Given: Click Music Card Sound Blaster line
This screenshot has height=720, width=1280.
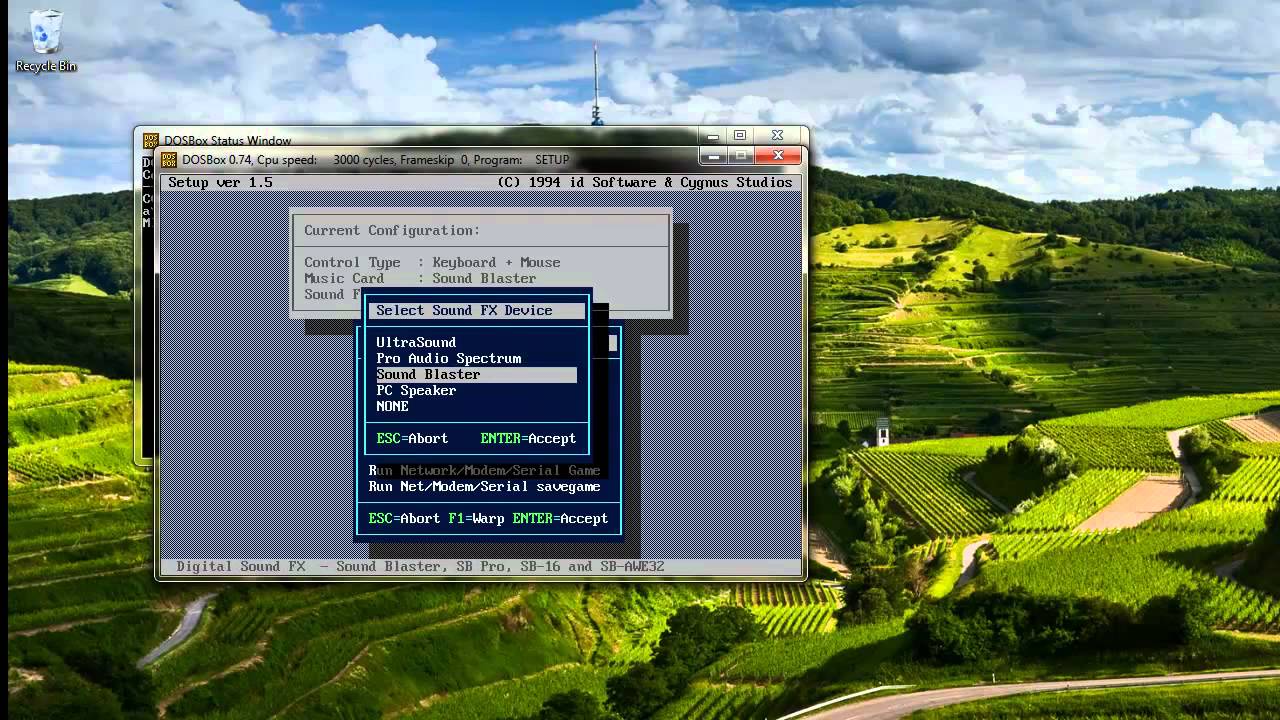Looking at the screenshot, I should [x=420, y=278].
